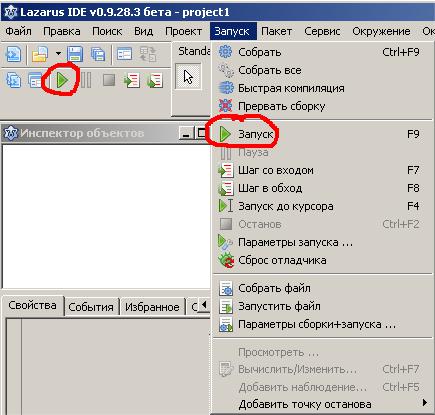Click the New Unit toolbar icon
The width and height of the screenshot is (435, 415).
pyautogui.click(x=14, y=54)
